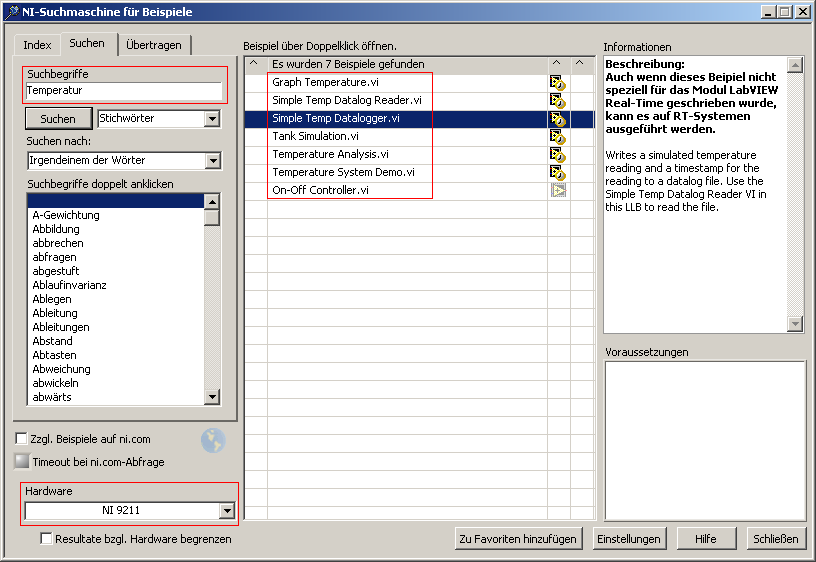Click Informationen scrollbar down arrow

click(x=795, y=324)
